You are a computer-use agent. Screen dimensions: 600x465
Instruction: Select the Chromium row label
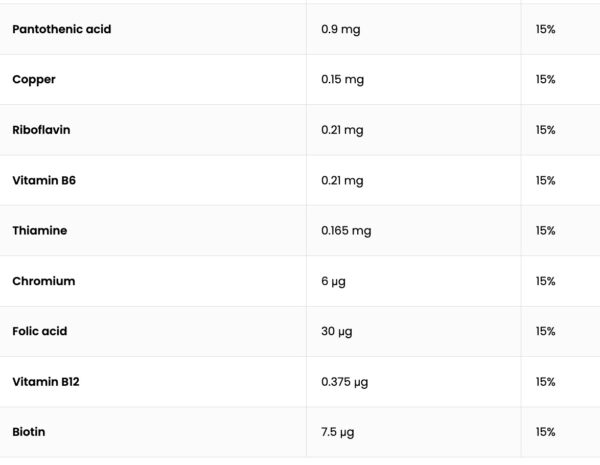tap(43, 281)
